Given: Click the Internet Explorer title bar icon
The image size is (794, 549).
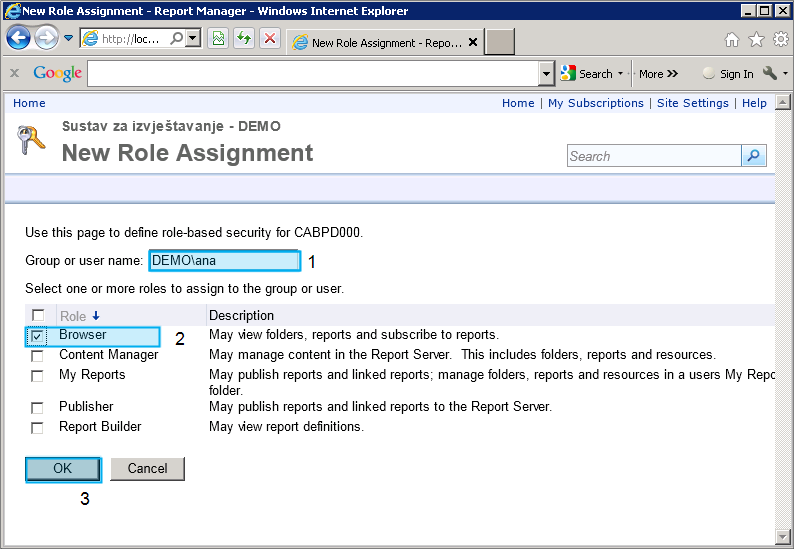Looking at the screenshot, I should point(12,11).
